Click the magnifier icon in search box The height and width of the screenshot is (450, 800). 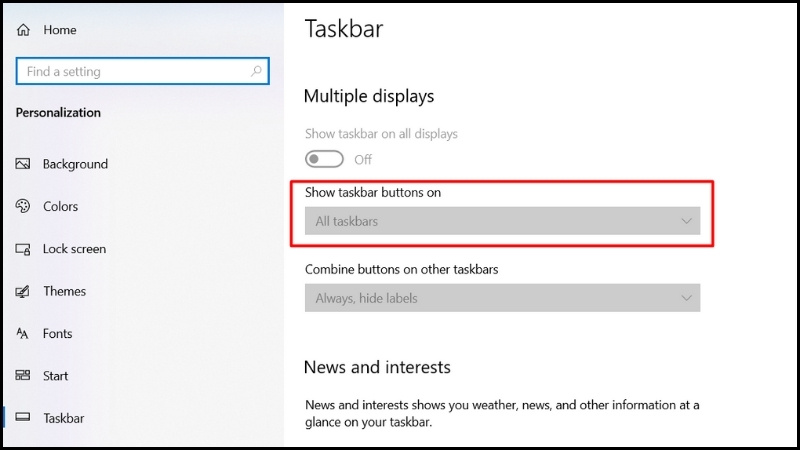coord(256,71)
